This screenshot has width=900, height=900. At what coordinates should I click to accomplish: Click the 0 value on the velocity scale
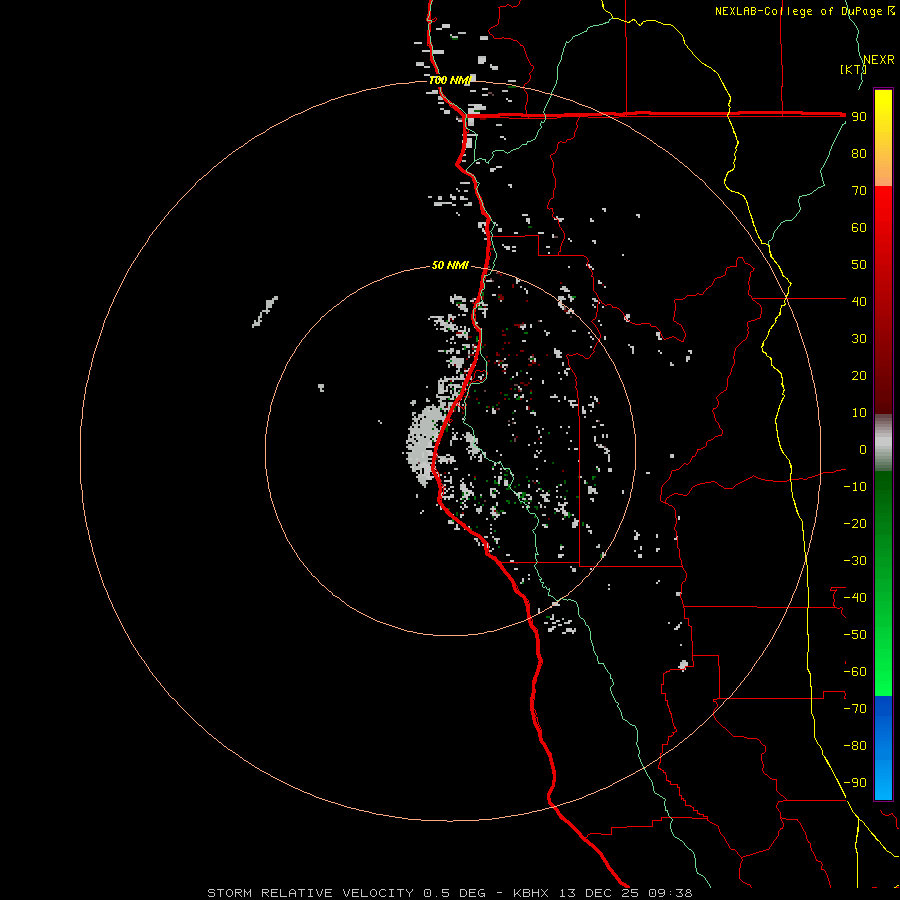[863, 449]
